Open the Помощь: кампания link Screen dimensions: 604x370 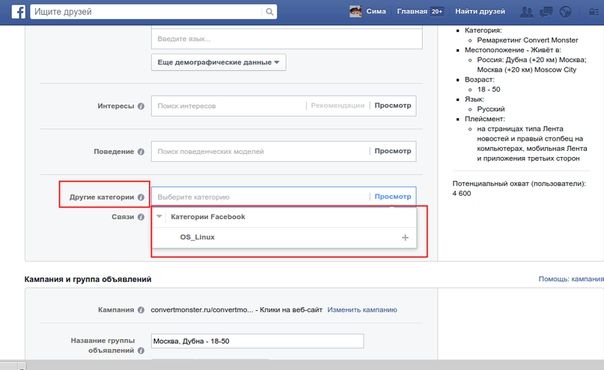571,279
